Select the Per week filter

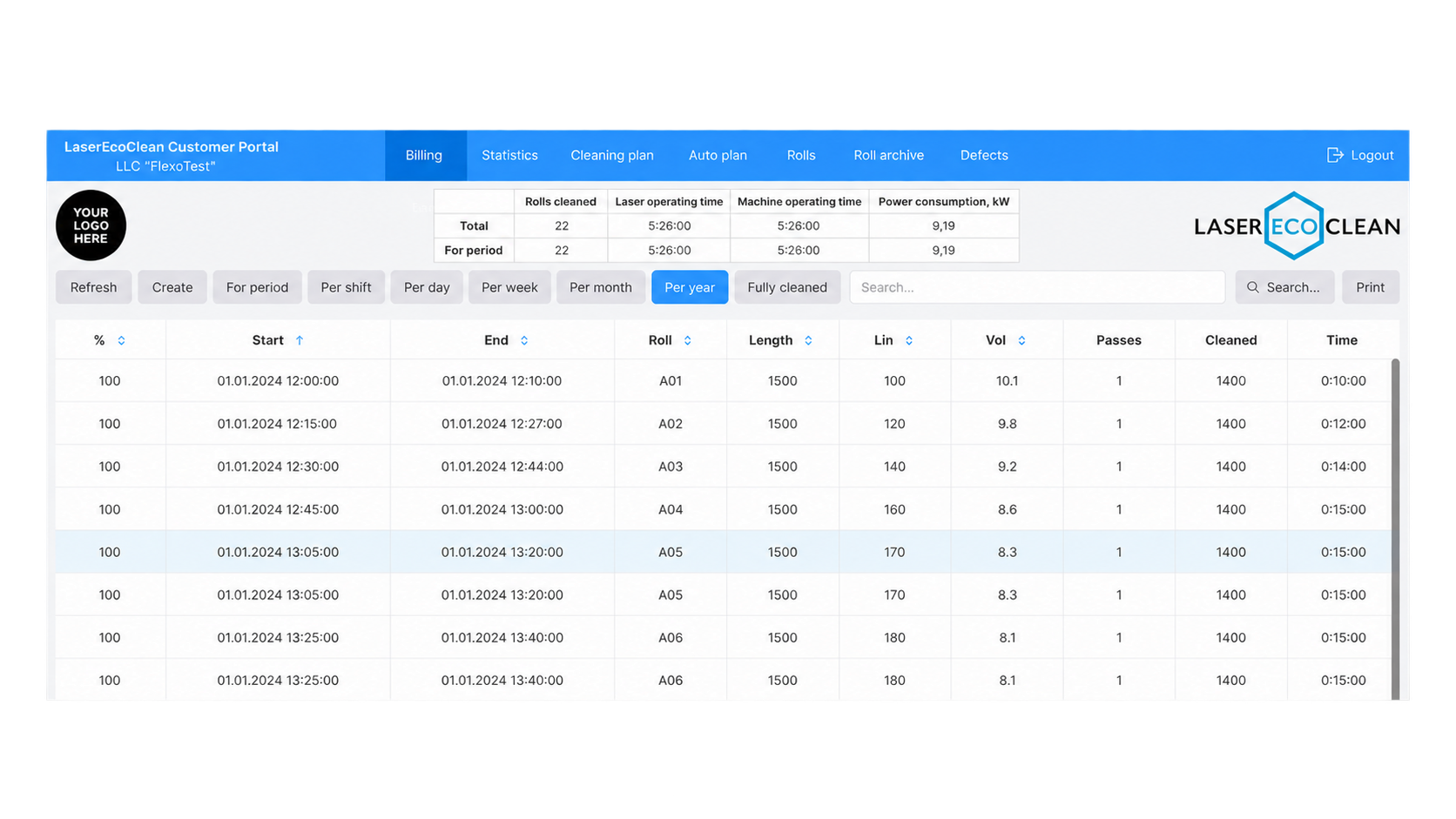click(509, 287)
